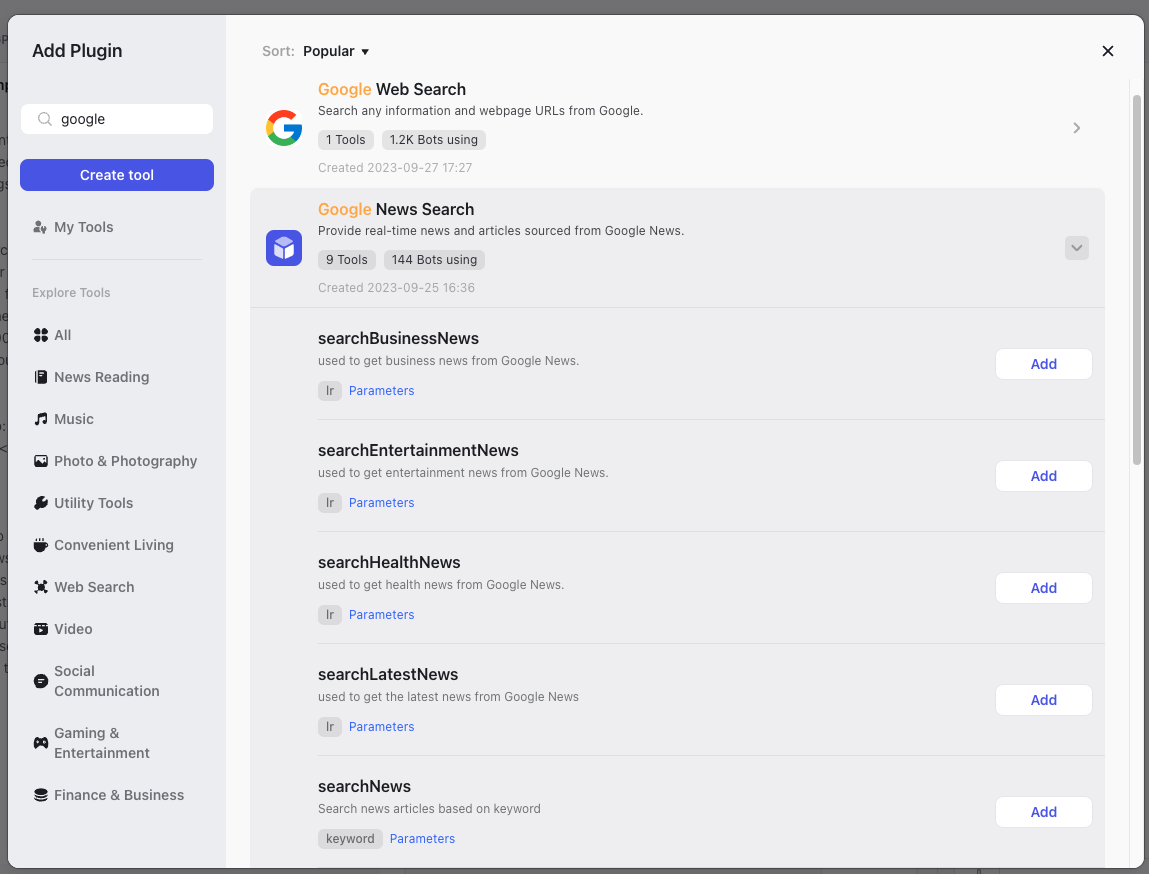Select the News Reading category icon

pyautogui.click(x=40, y=377)
